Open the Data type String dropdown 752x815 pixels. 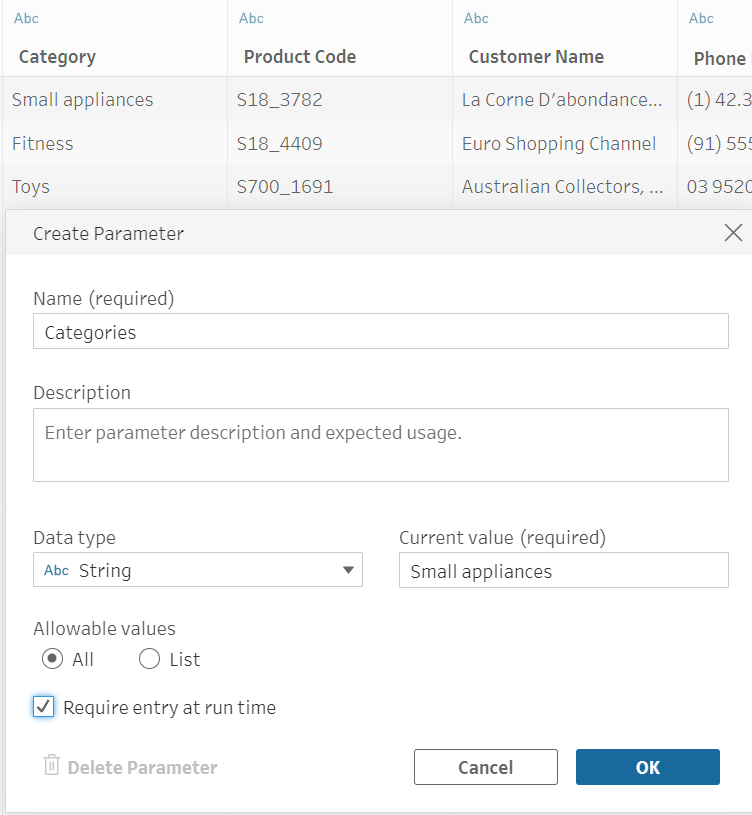[x=198, y=570]
